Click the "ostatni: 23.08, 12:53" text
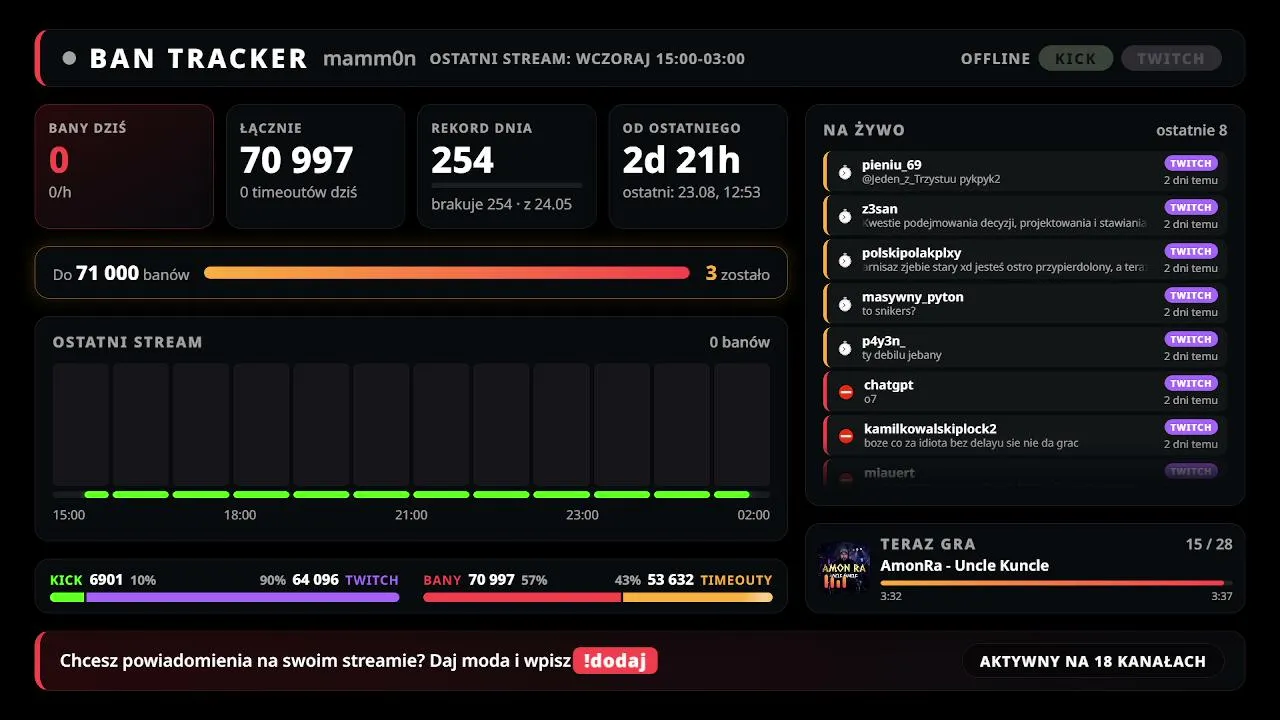 click(691, 192)
